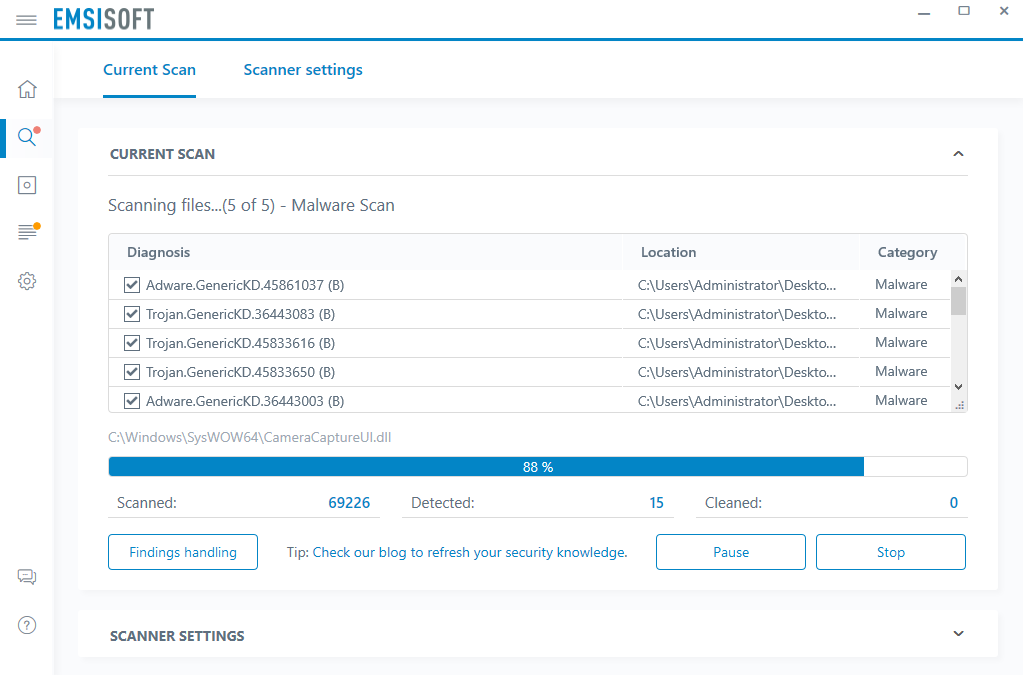Untick Trojan.GenericKD.36443083 (B)
Image resolution: width=1023 pixels, height=675 pixels.
pyautogui.click(x=131, y=313)
